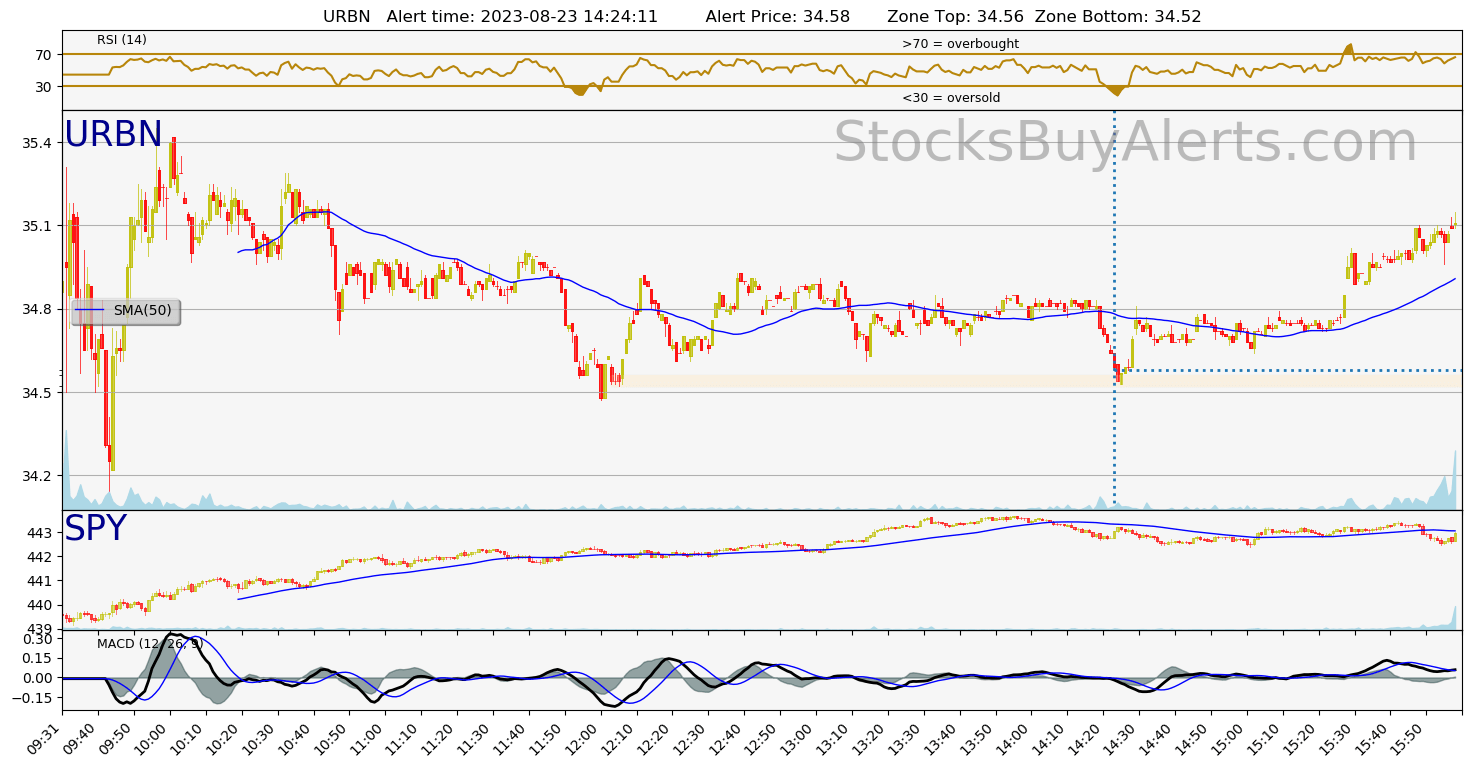Click the 'Zone Bottom: 34.52' title text
The height and width of the screenshot is (768, 1477).
[x=1118, y=17]
